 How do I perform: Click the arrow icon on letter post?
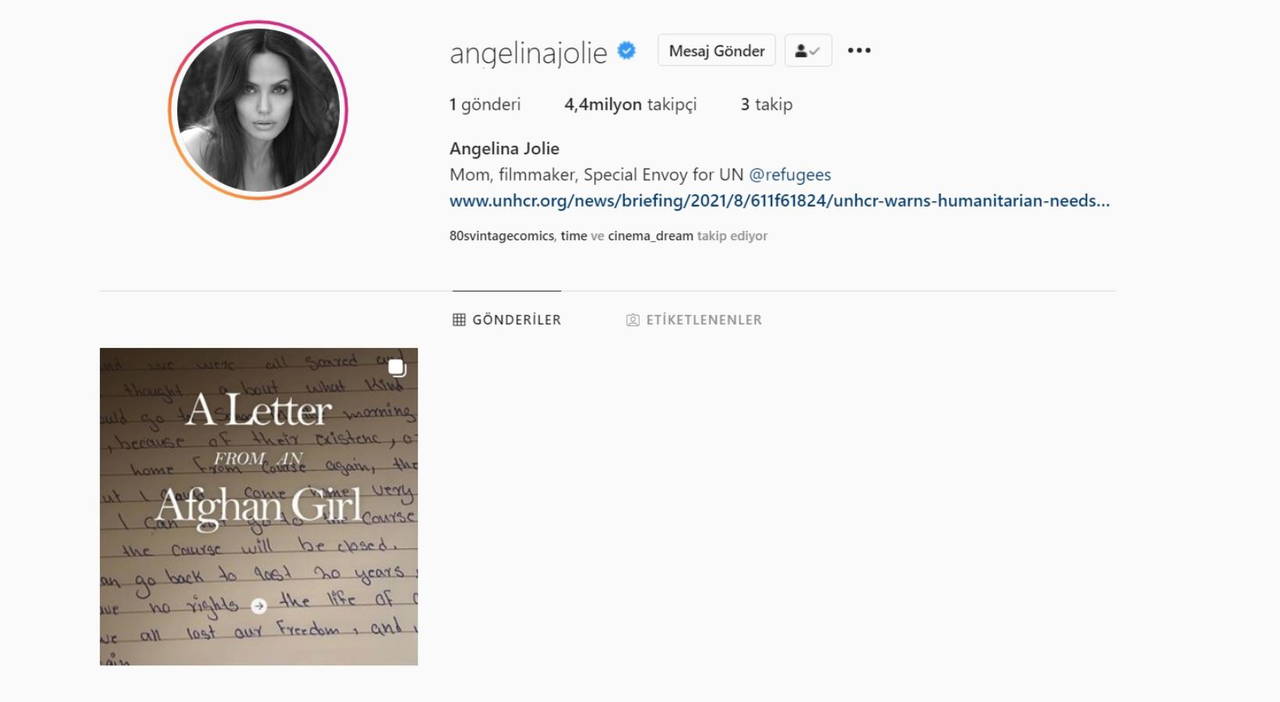259,605
